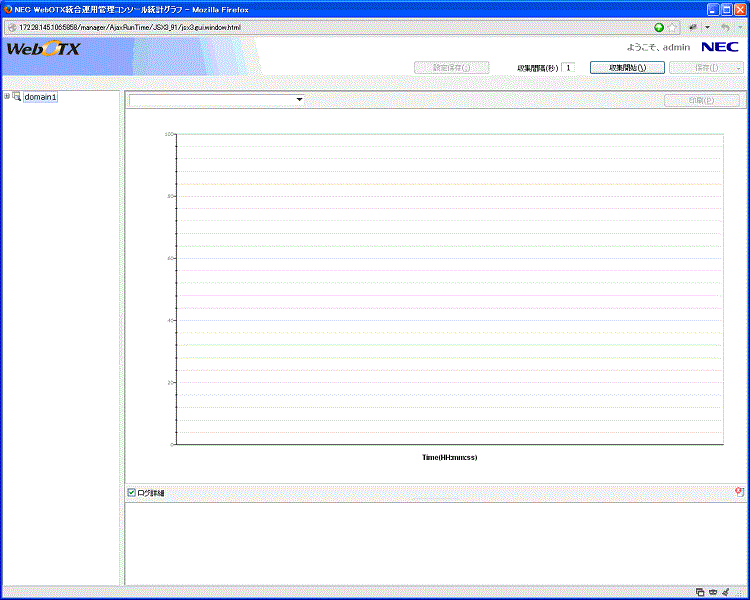The height and width of the screenshot is (600, 750).
Task: Click the WebOTX logo
Action: pyautogui.click(x=43, y=49)
